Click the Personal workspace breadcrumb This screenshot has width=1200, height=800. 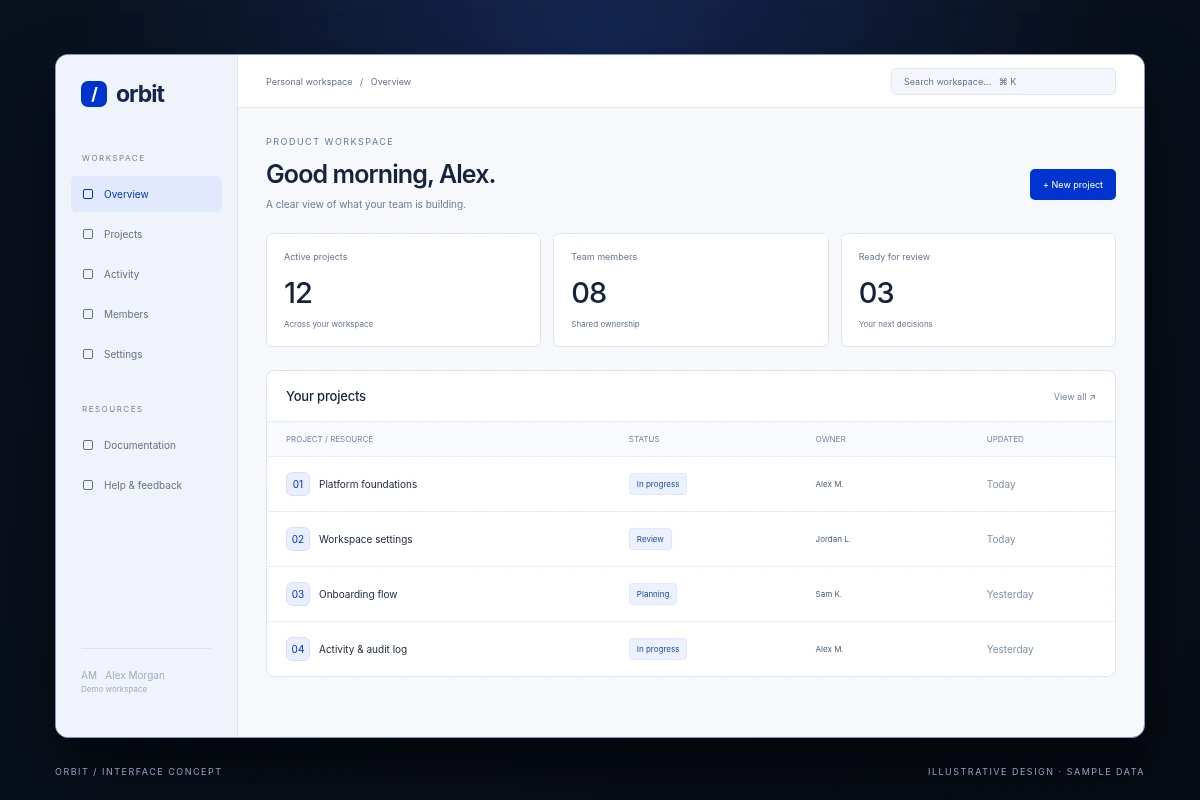click(x=309, y=82)
